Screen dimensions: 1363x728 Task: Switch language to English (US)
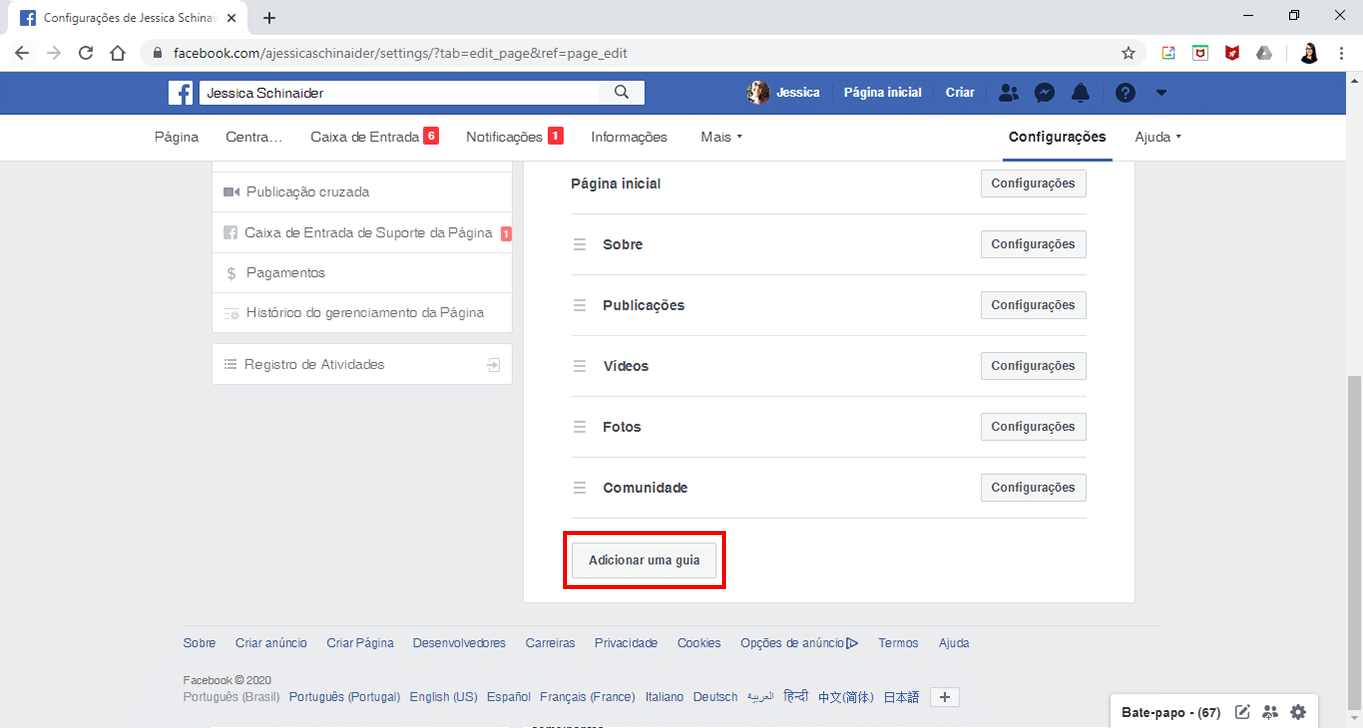443,697
